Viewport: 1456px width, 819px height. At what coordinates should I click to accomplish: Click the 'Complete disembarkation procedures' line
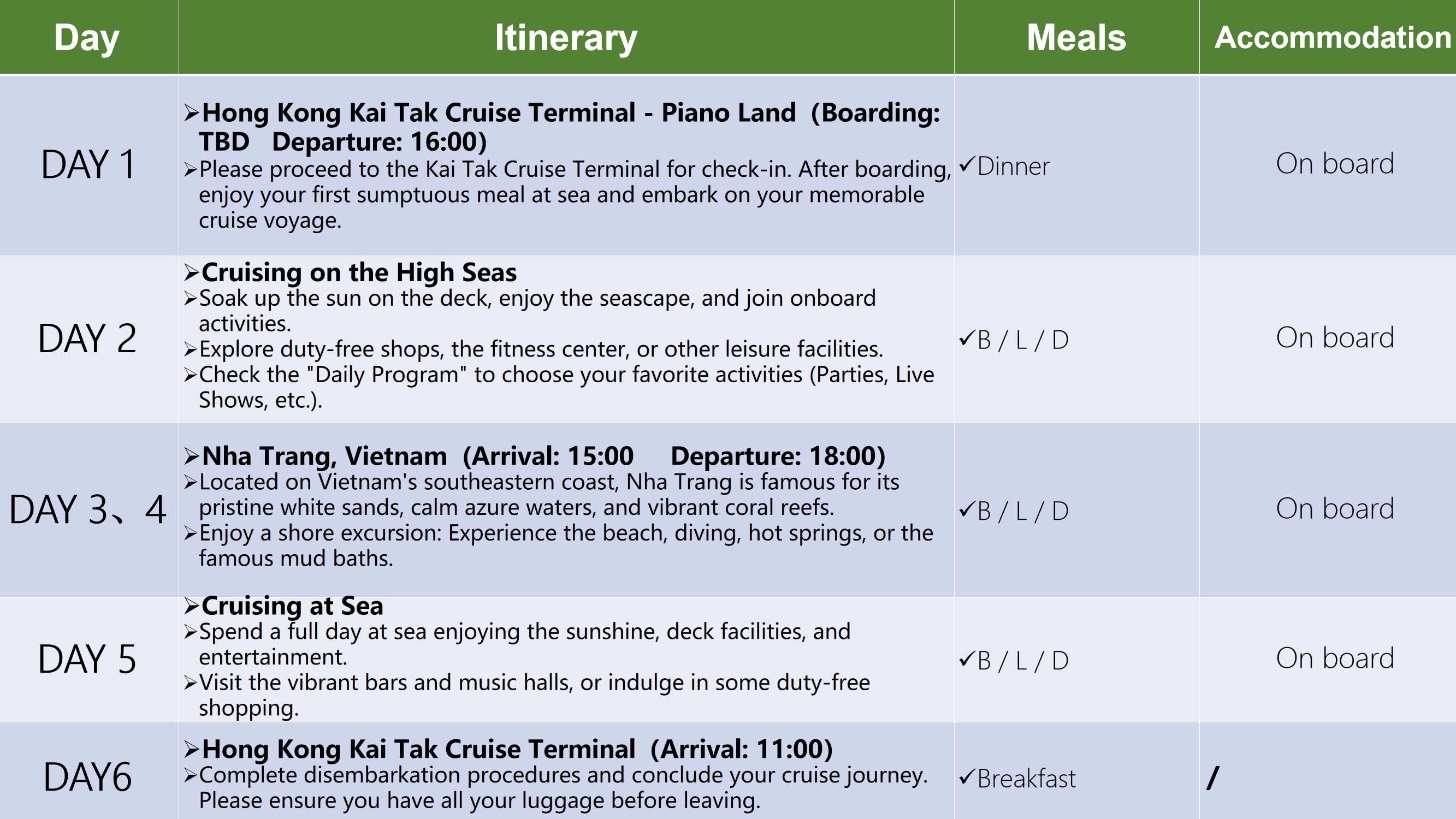click(x=563, y=775)
